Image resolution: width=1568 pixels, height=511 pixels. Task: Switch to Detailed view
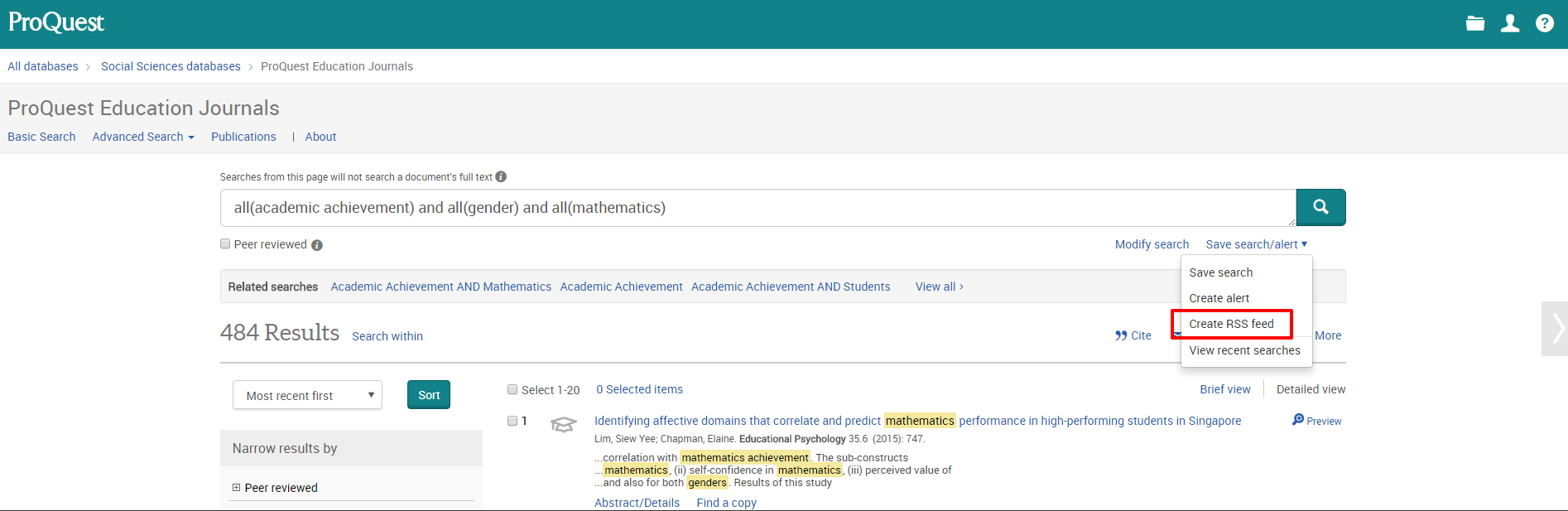[x=1311, y=389]
